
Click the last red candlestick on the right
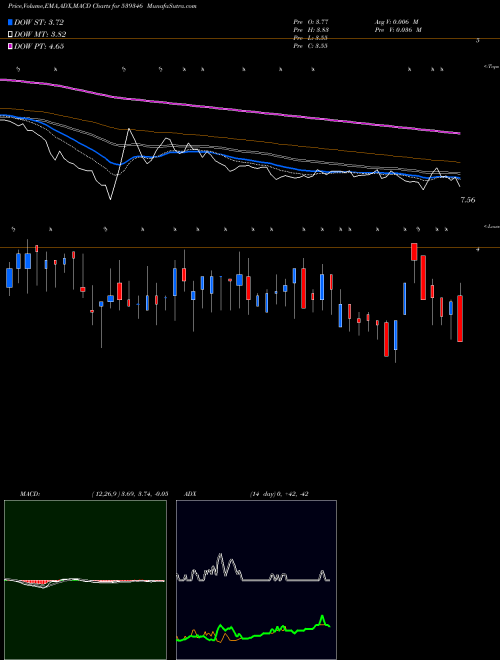pos(460,319)
